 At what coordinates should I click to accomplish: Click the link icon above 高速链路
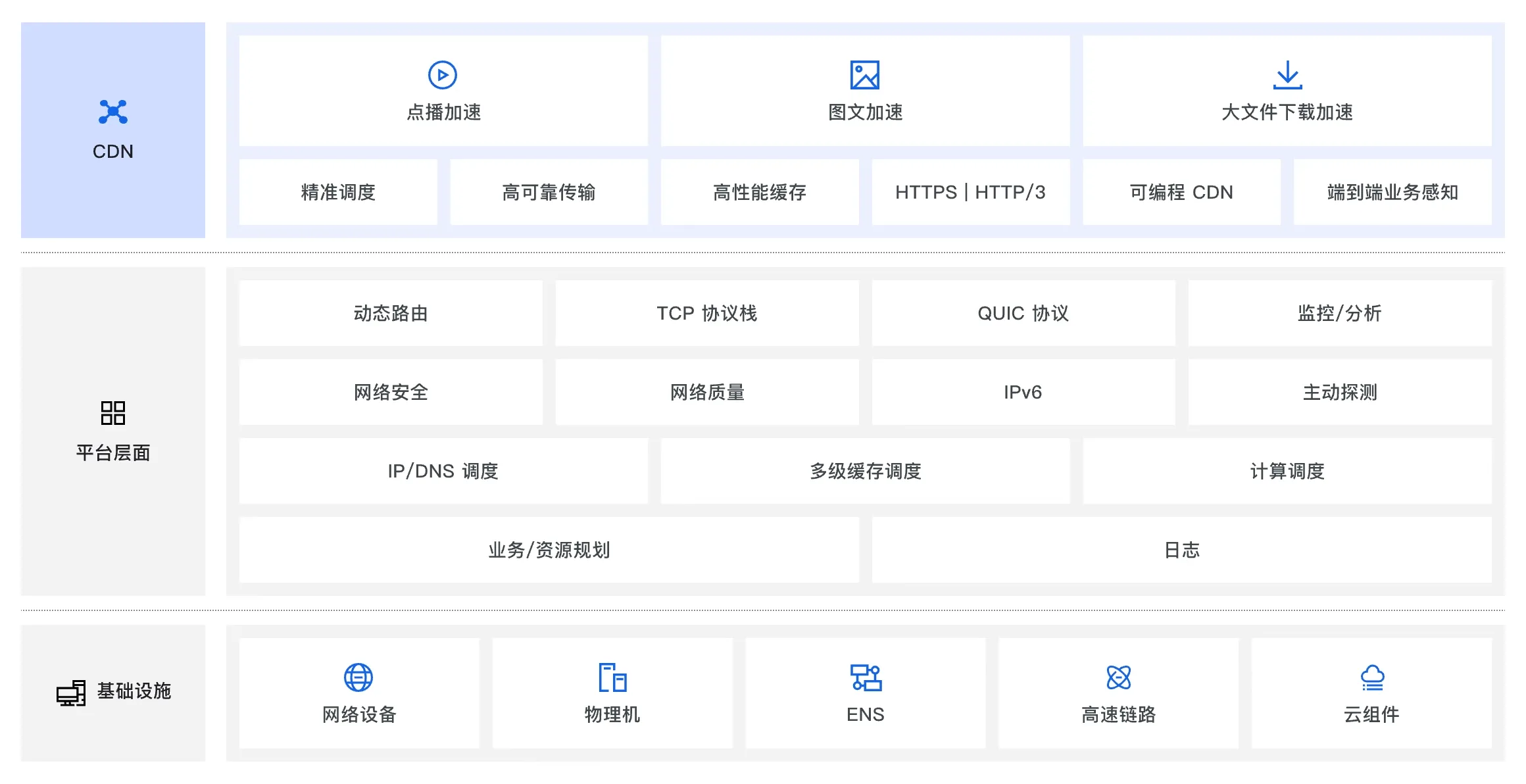coord(1118,677)
